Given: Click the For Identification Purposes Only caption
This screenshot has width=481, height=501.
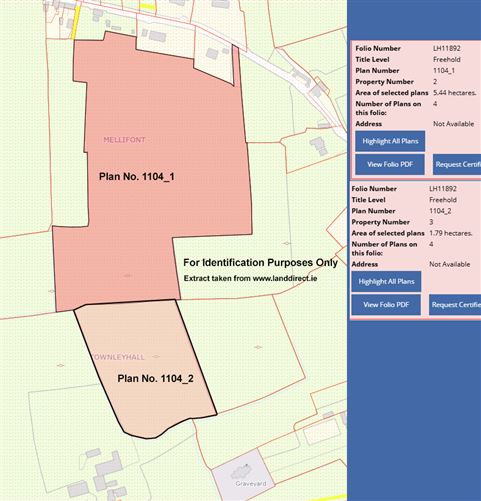Looking at the screenshot, I should coord(261,263).
